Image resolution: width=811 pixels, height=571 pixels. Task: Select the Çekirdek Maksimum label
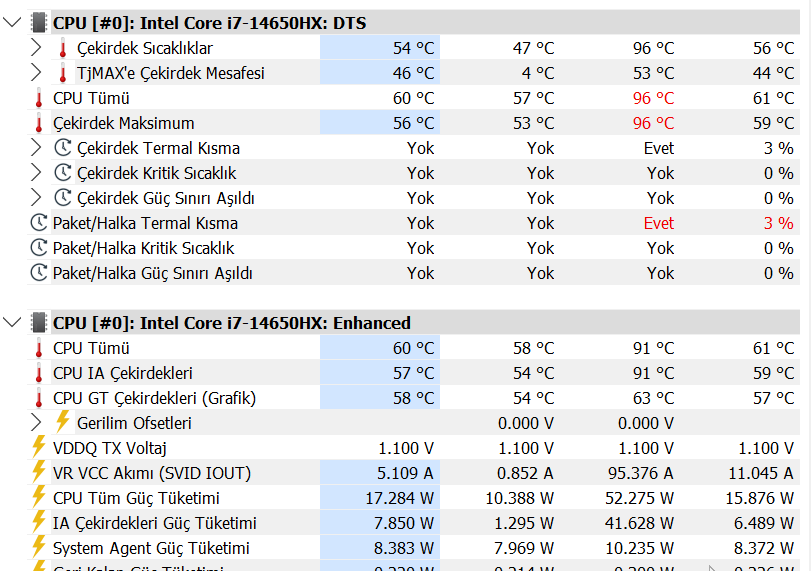coord(124,123)
